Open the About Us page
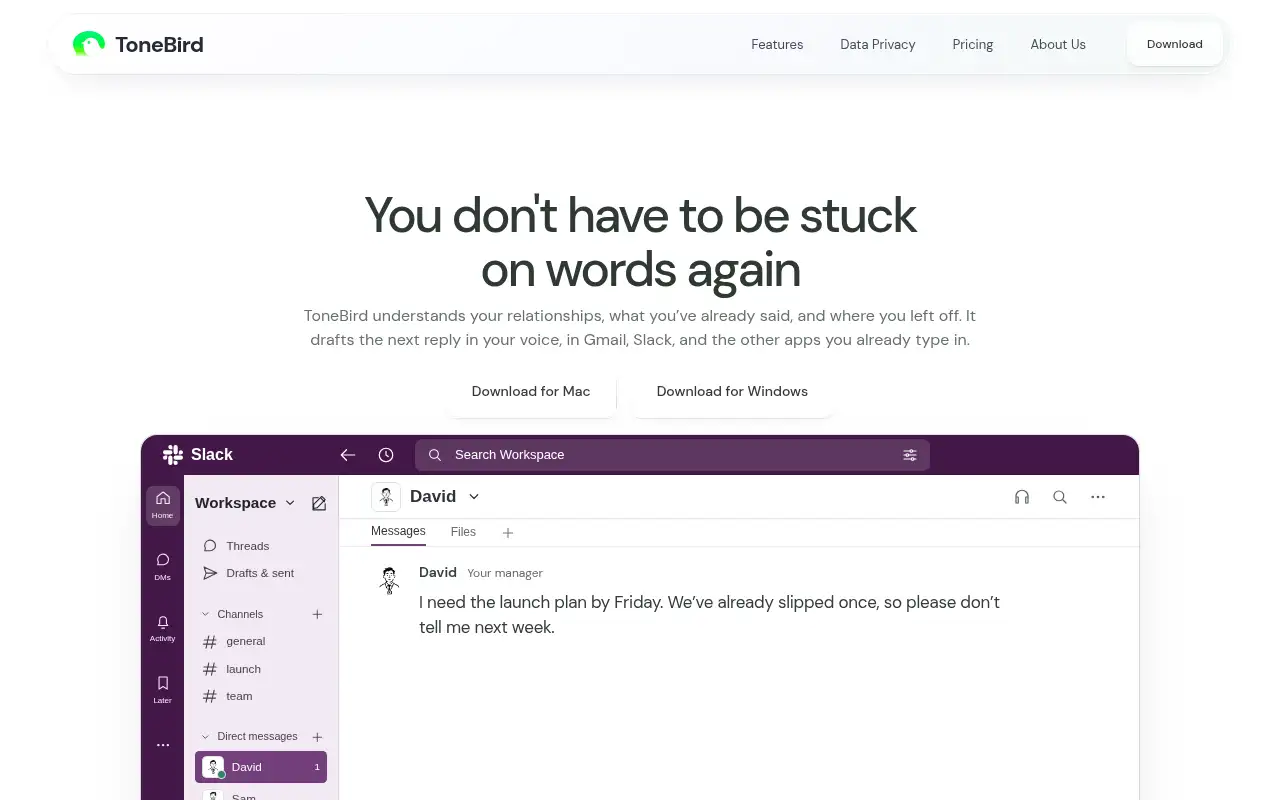The width and height of the screenshot is (1280, 800). [x=1058, y=44]
